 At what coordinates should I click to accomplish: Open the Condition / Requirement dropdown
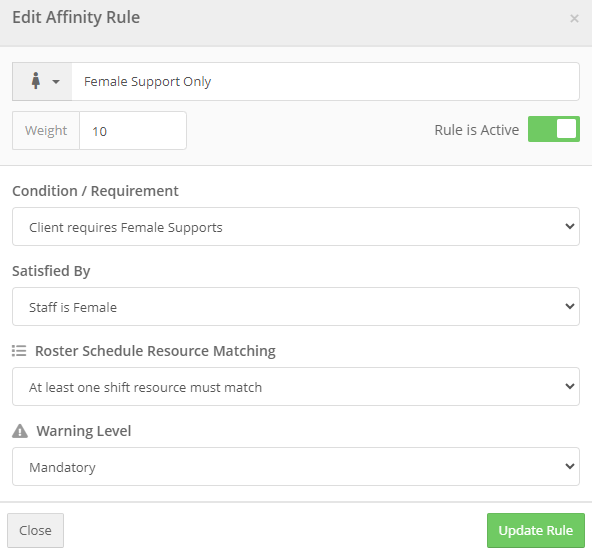coord(296,226)
